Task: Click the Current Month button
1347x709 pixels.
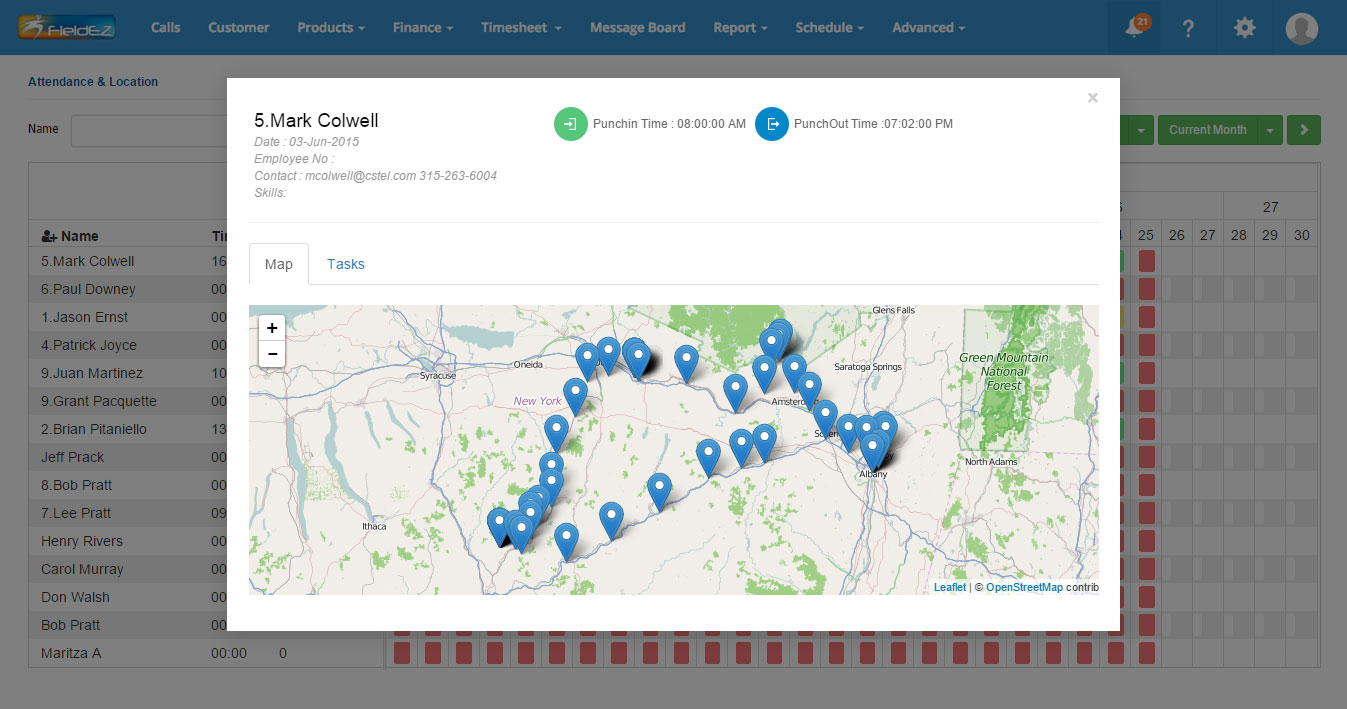Action: (1207, 130)
